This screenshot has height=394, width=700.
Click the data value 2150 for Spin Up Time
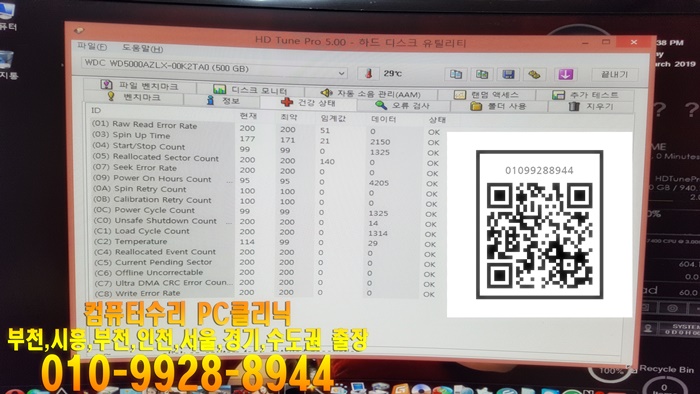pos(380,142)
